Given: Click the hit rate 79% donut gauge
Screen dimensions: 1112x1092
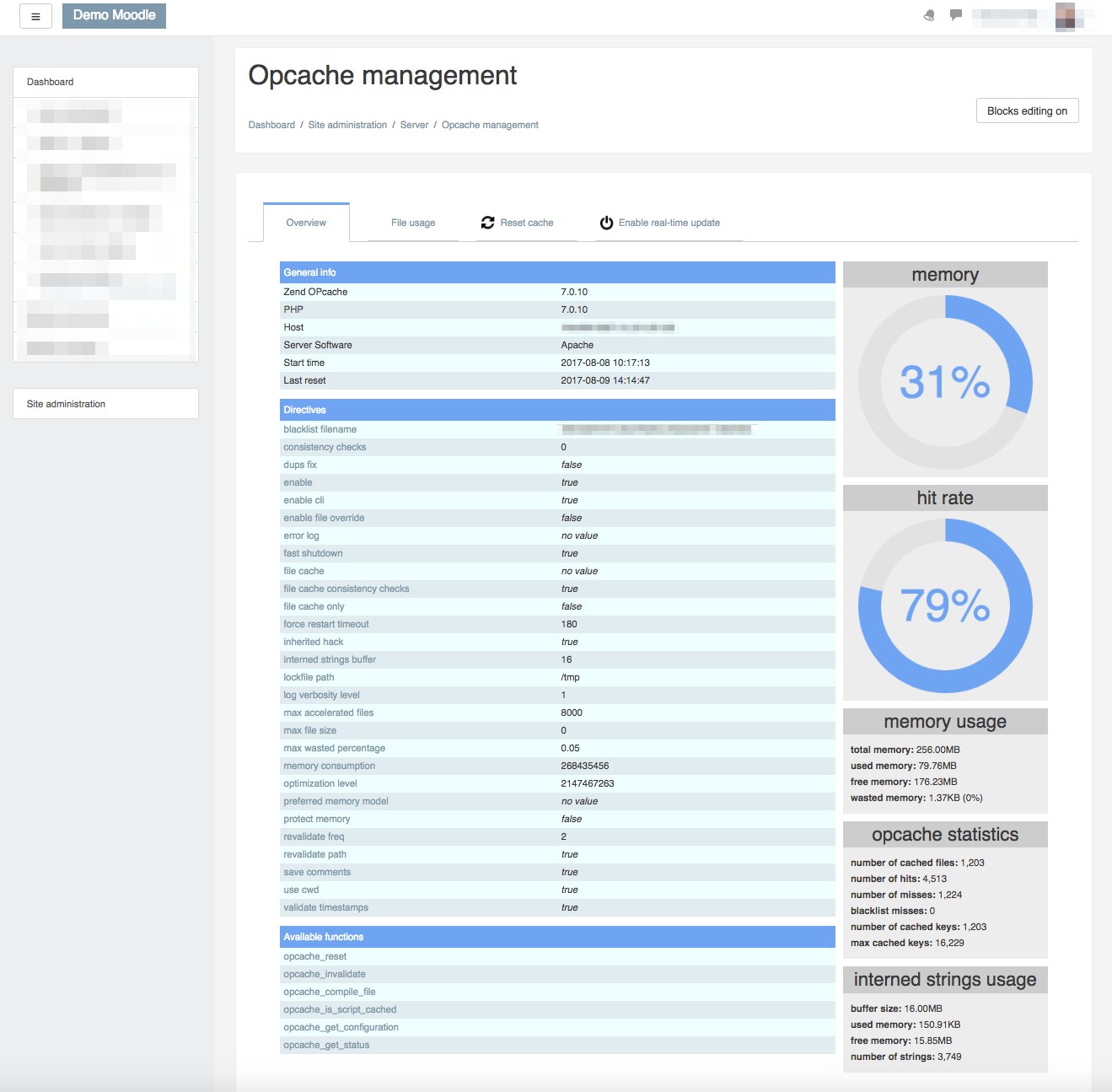Looking at the screenshot, I should 945,605.
